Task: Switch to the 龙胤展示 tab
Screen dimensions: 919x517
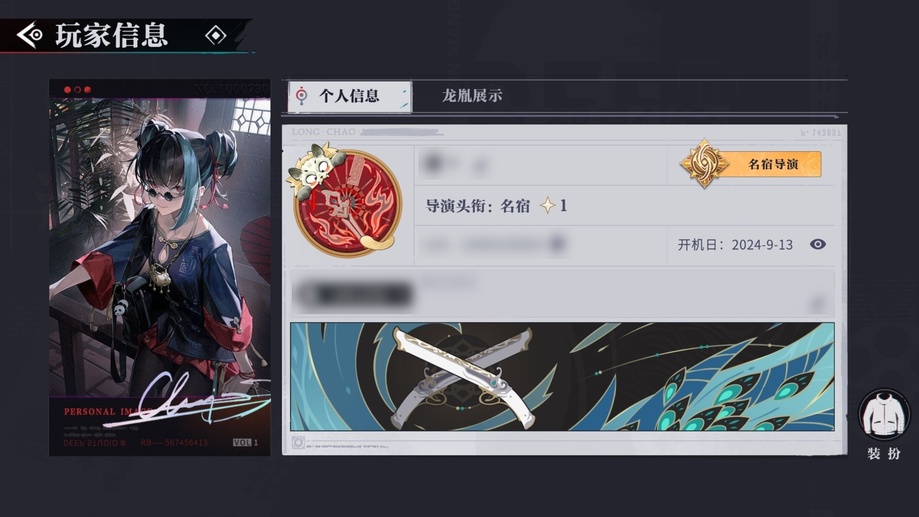Action: point(472,96)
